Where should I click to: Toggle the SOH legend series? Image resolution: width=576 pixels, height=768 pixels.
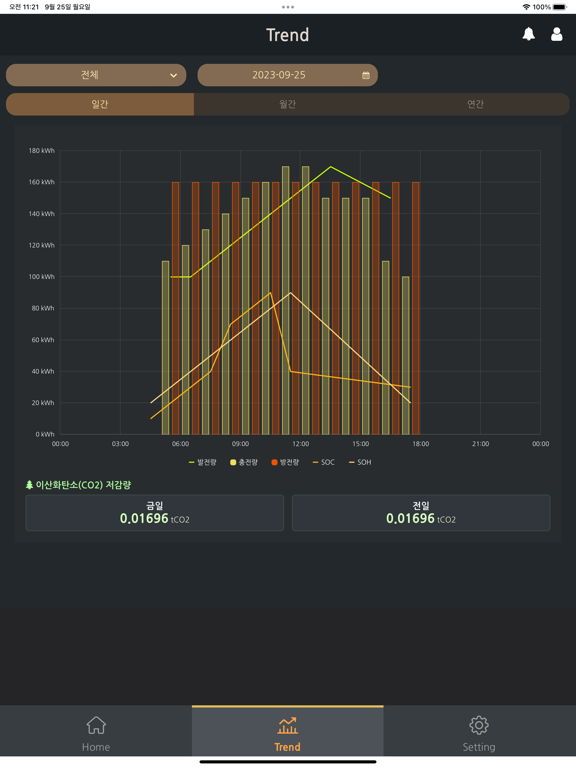[x=360, y=462]
